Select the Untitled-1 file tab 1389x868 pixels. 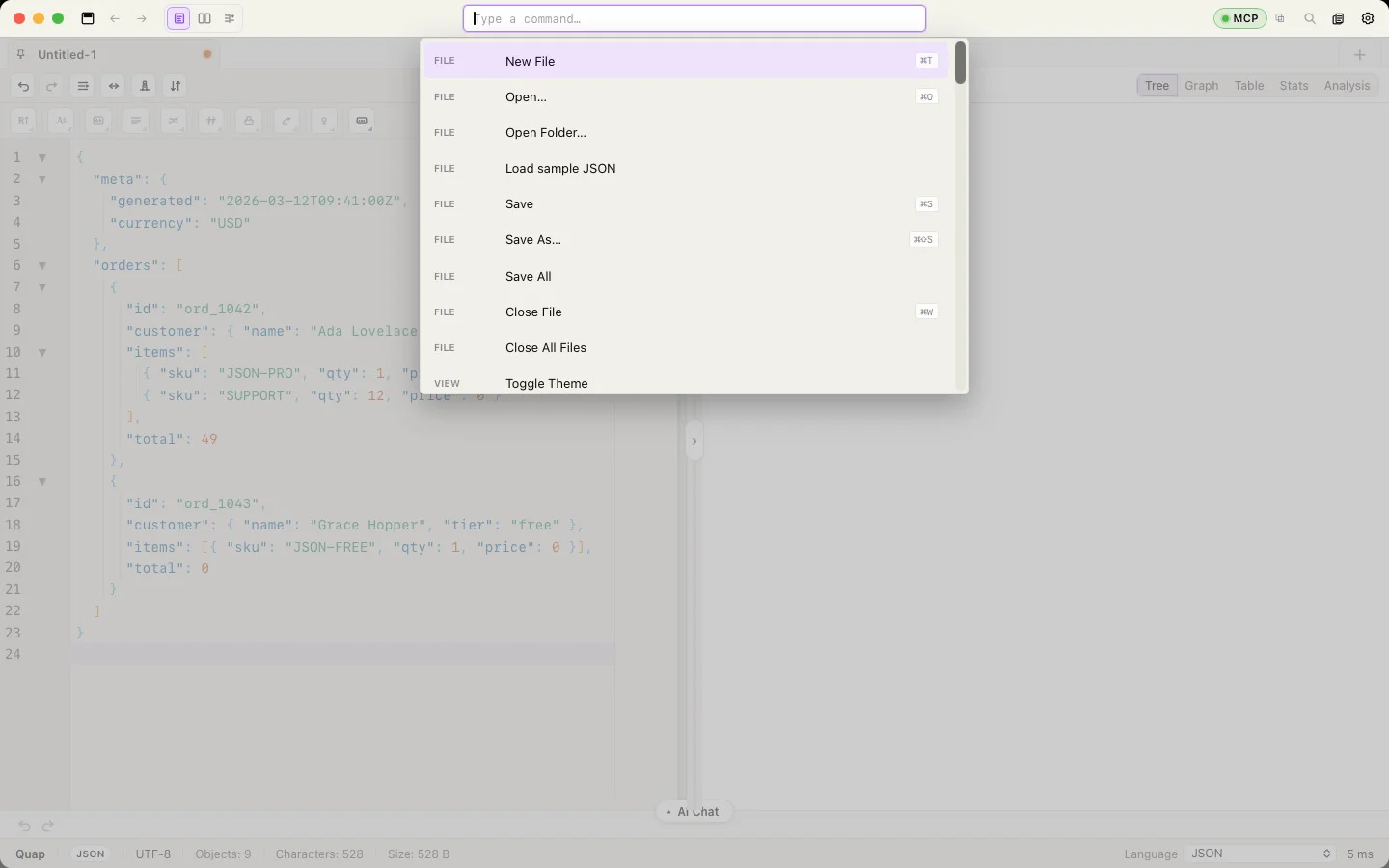click(x=113, y=54)
